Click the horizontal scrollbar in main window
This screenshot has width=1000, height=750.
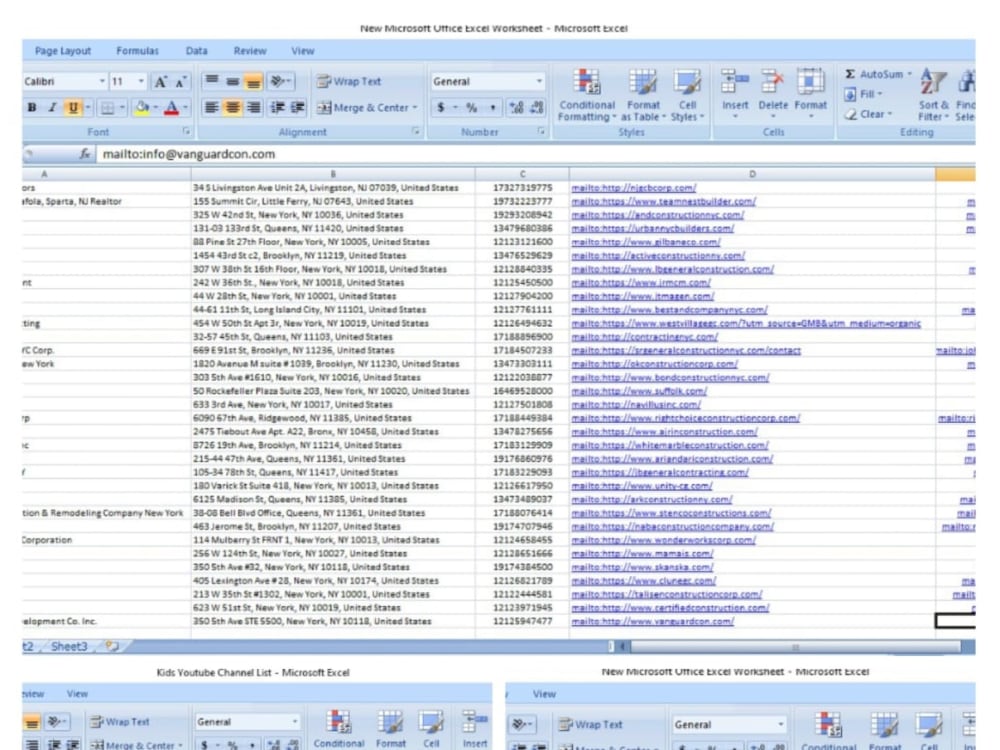795,647
